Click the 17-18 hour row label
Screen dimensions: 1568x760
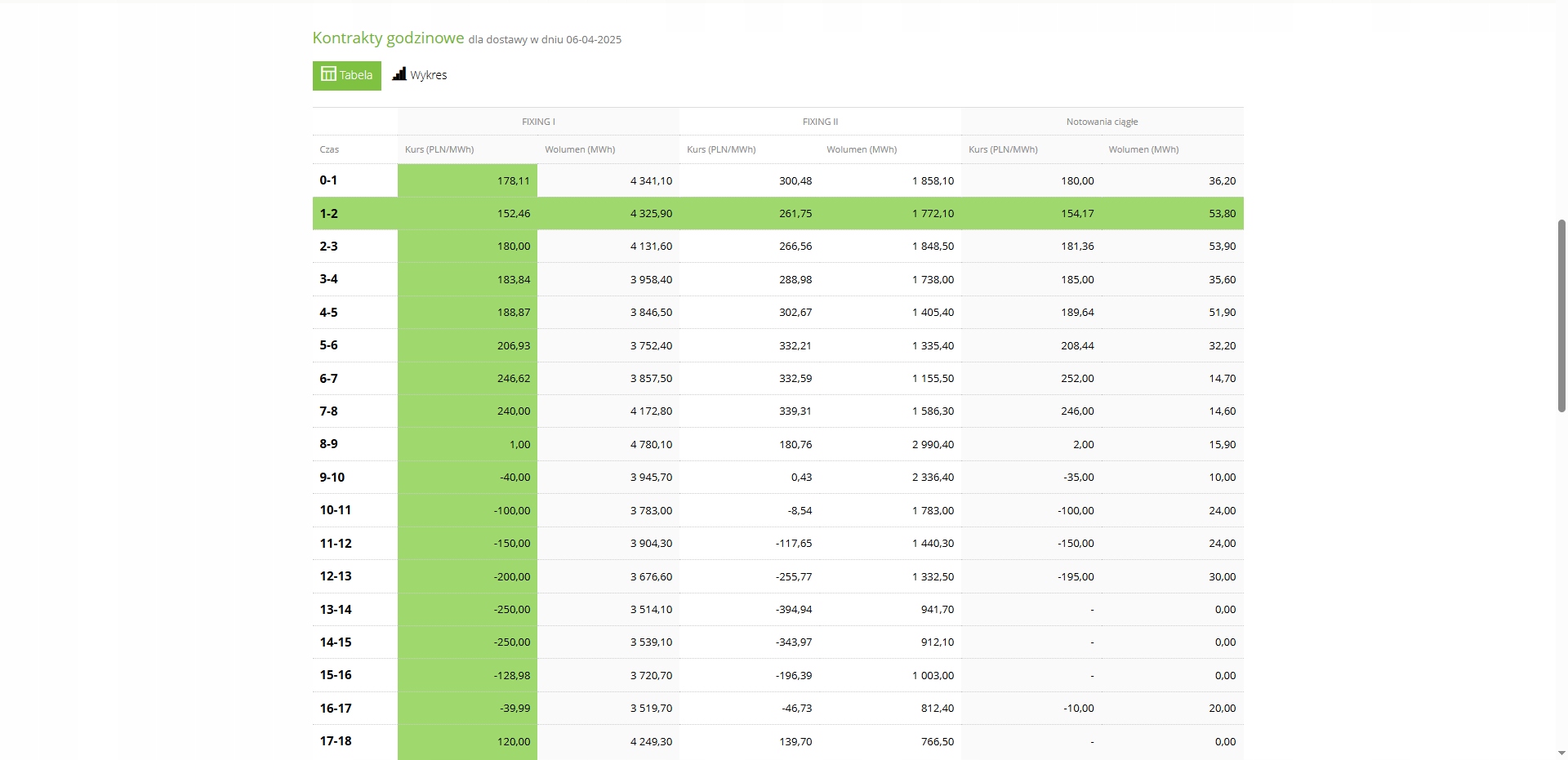(x=336, y=741)
